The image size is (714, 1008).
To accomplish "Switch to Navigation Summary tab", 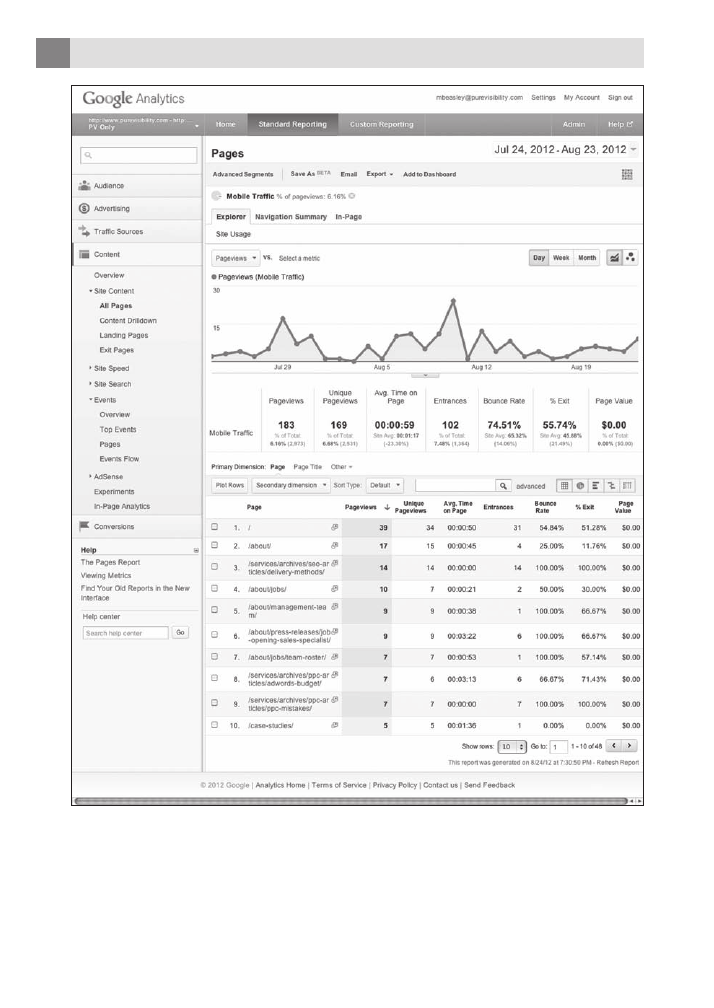I will coord(290,216).
